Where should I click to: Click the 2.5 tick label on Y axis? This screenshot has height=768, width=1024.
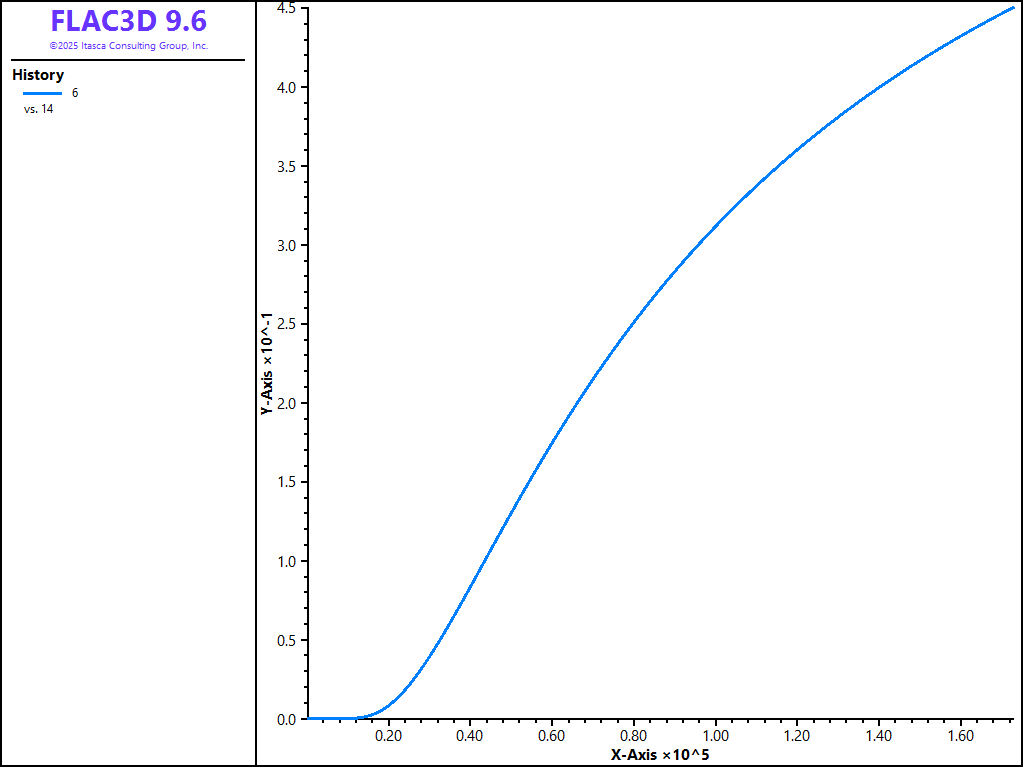click(287, 325)
